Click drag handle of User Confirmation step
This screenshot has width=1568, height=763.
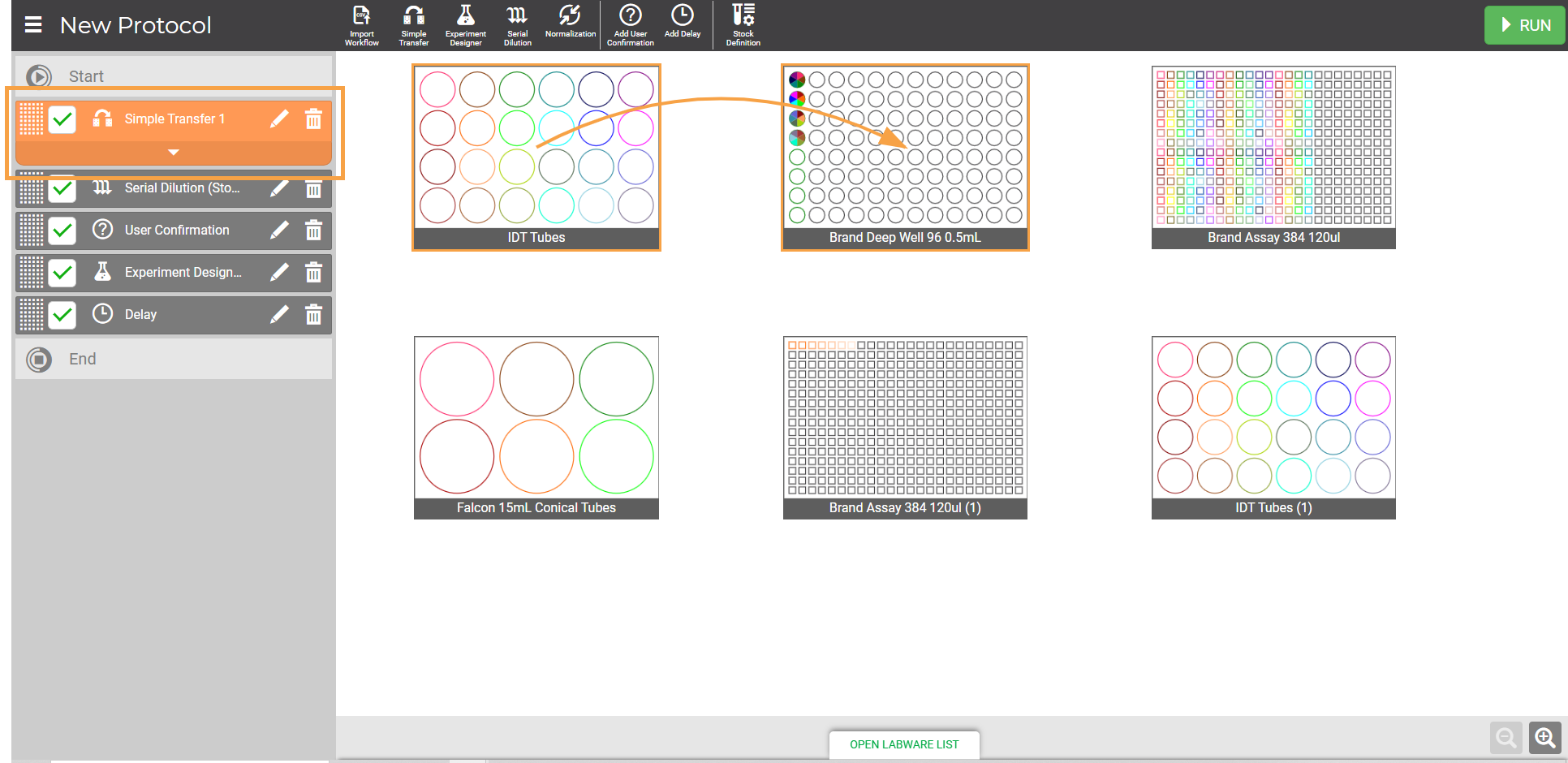(31, 231)
